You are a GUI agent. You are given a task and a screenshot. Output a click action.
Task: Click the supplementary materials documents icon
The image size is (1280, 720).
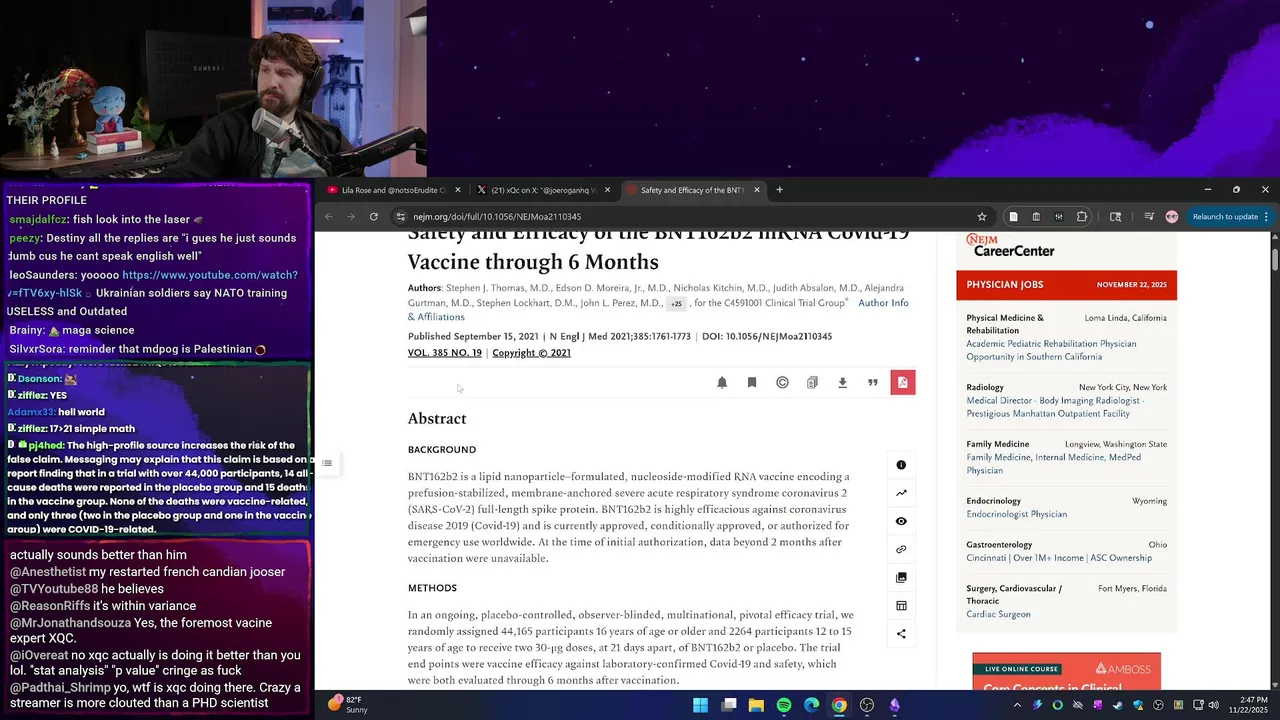(x=812, y=382)
